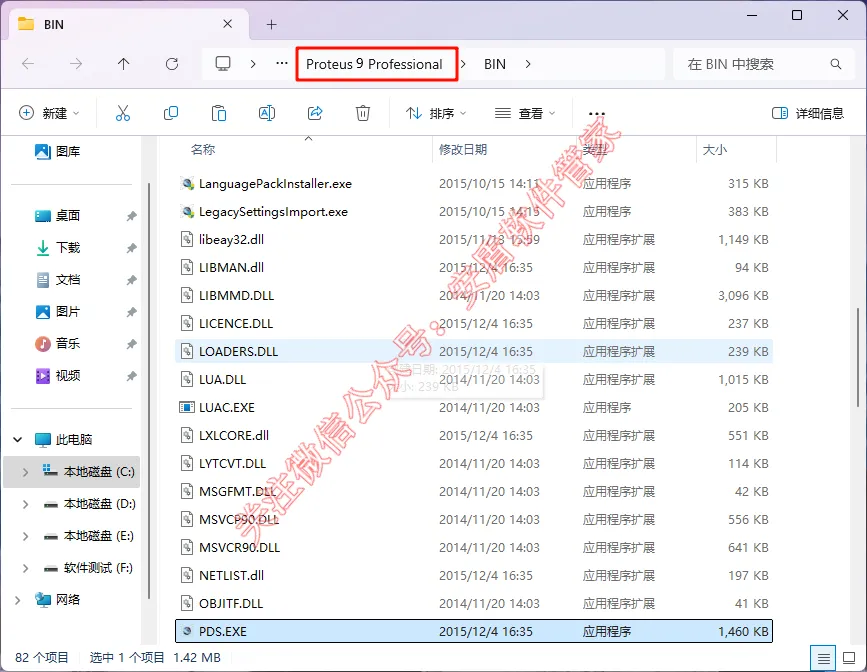
Task: Expand 本地磁盘 (D:) tree node
Action: pyautogui.click(x=25, y=504)
